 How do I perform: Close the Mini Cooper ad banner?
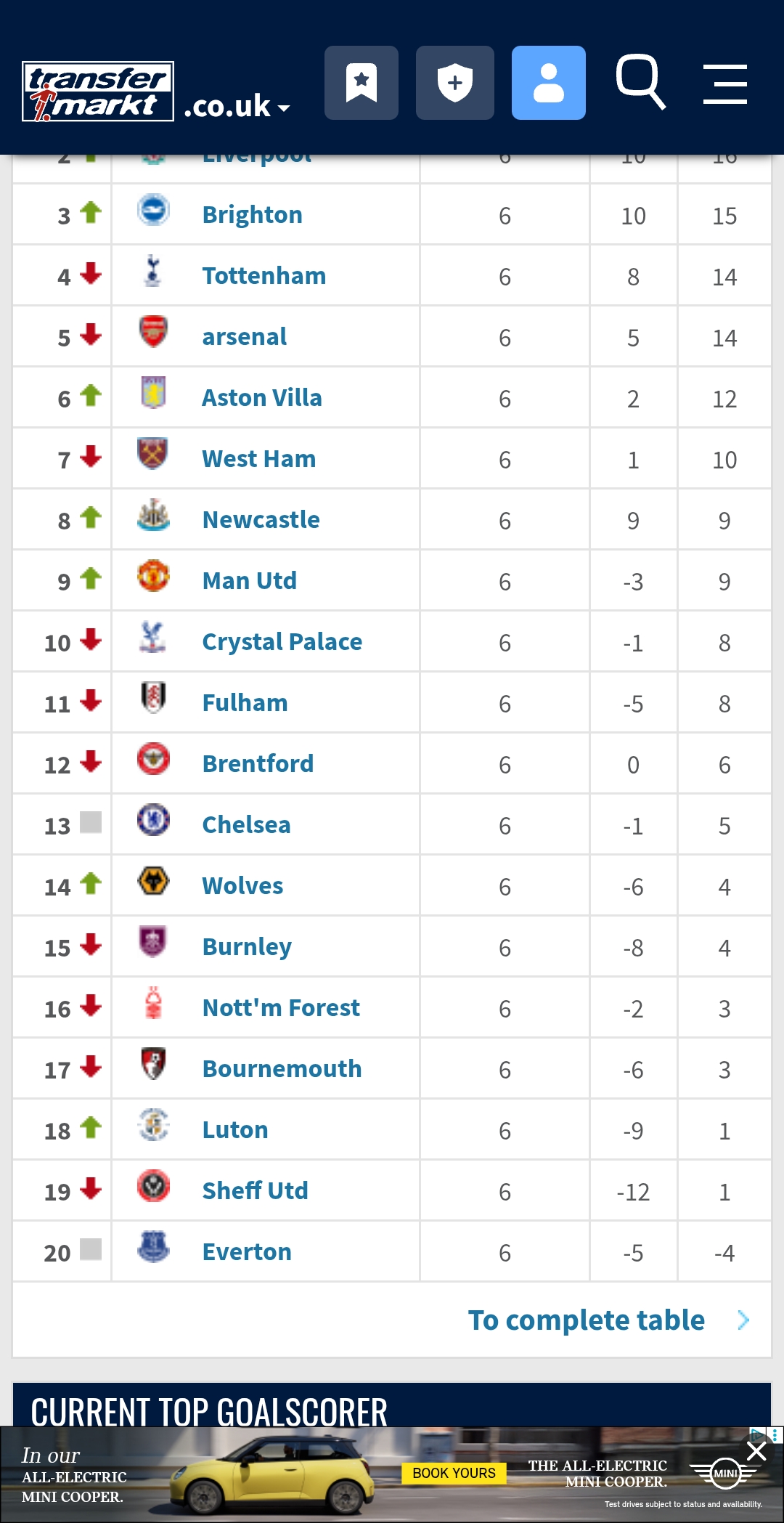click(x=756, y=1451)
